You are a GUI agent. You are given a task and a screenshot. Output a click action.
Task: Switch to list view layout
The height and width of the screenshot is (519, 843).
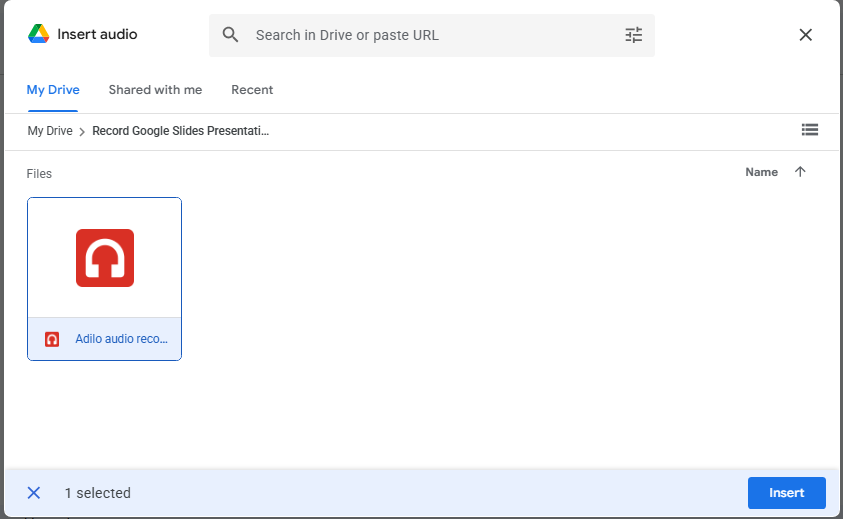point(809,130)
